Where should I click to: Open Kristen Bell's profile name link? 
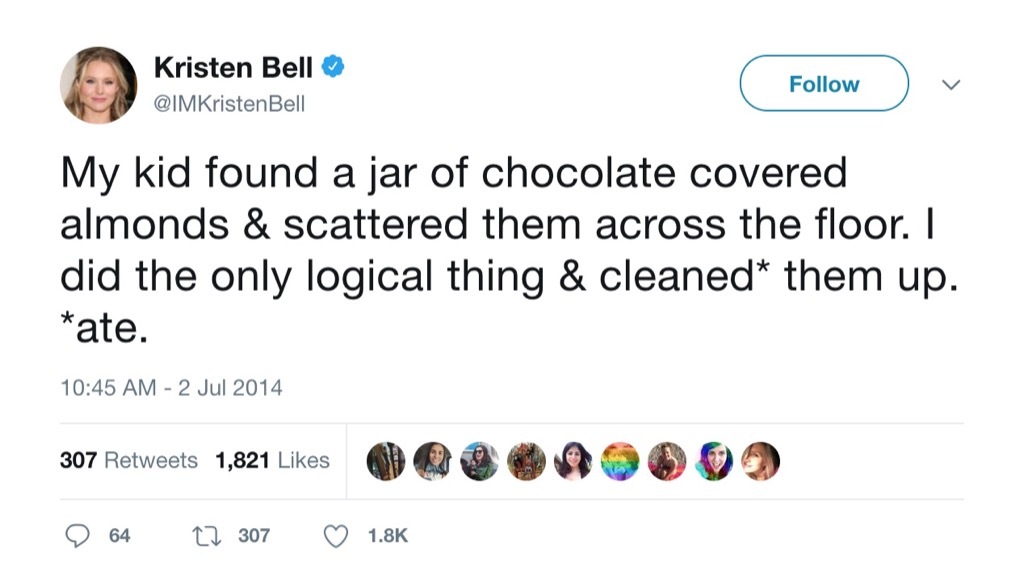click(234, 68)
